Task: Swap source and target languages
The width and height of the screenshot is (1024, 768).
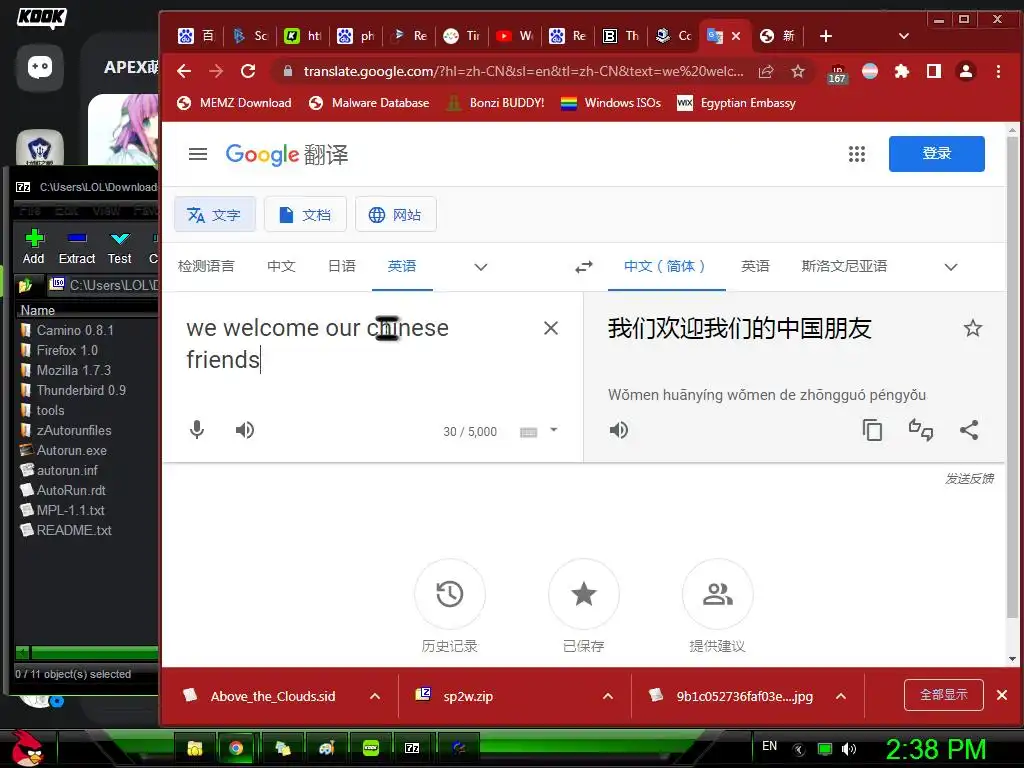Action: (584, 266)
